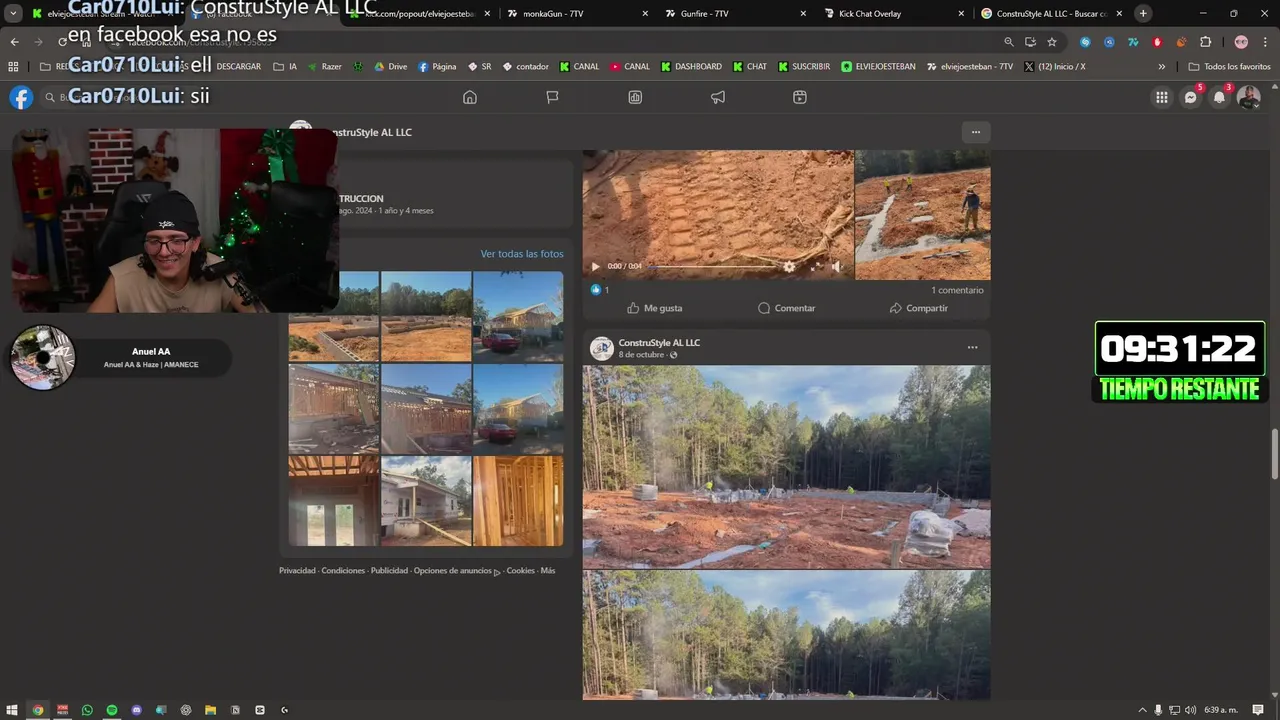
Task: Click the Condiciones footer link
Action: [343, 571]
